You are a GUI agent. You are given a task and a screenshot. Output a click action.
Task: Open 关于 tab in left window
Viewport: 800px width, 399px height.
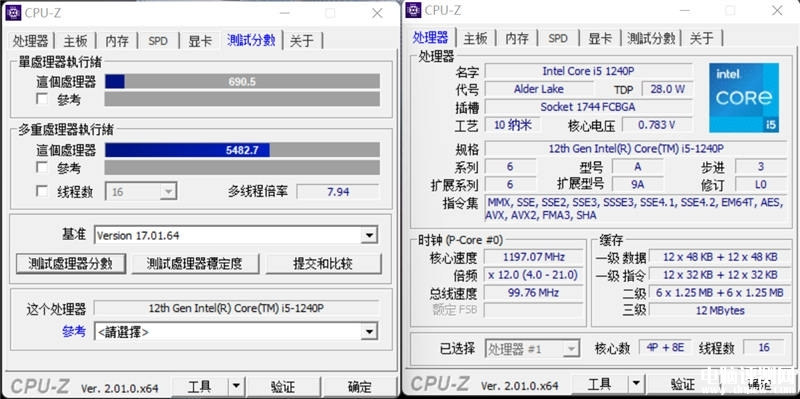pos(302,41)
